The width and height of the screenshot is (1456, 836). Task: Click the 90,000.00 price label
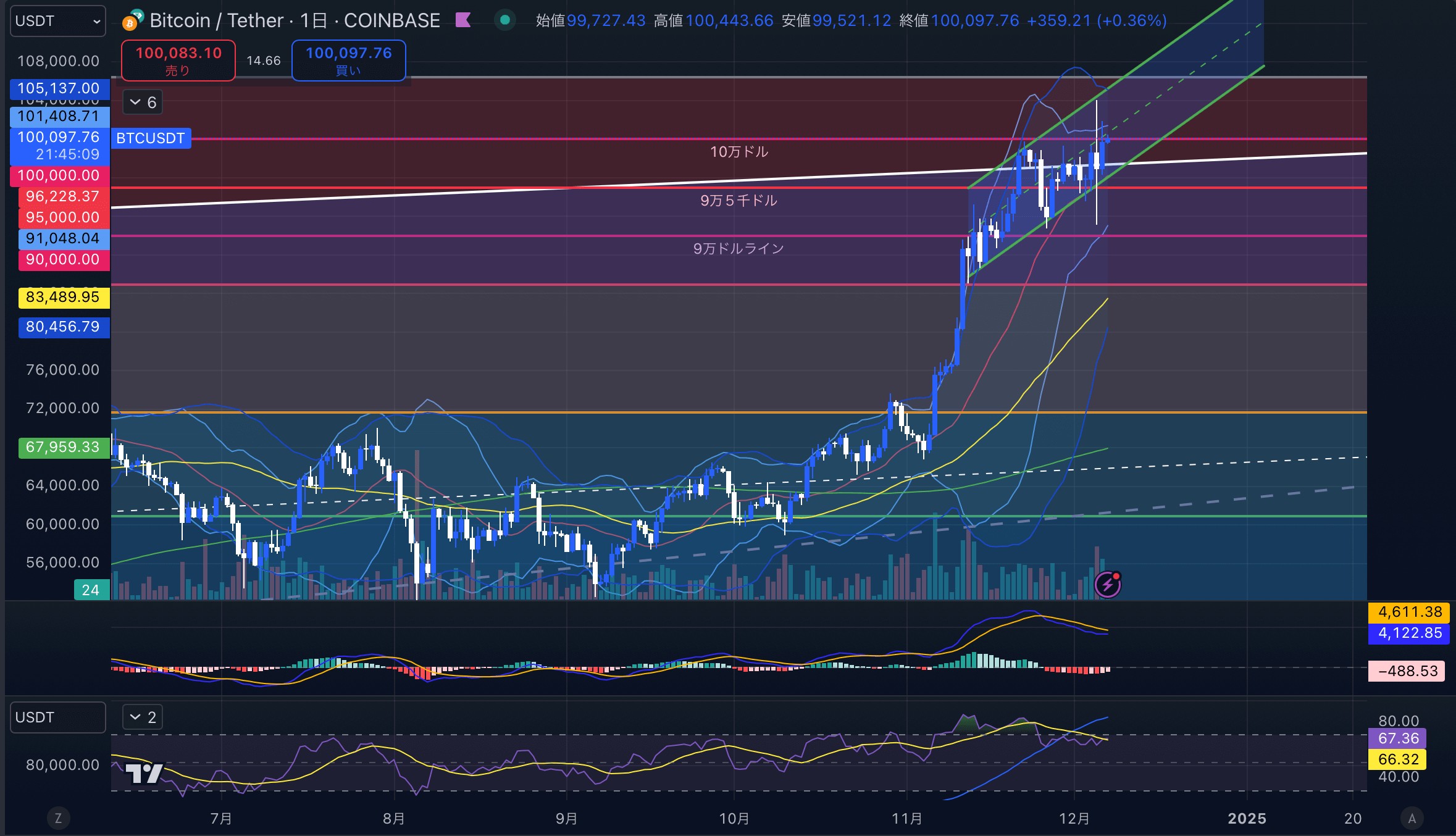coord(63,260)
